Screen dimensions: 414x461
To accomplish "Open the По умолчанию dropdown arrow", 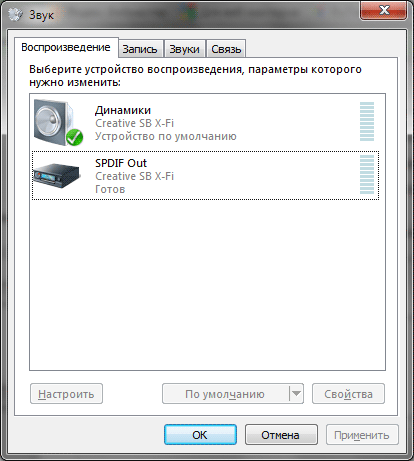I will 296,394.
